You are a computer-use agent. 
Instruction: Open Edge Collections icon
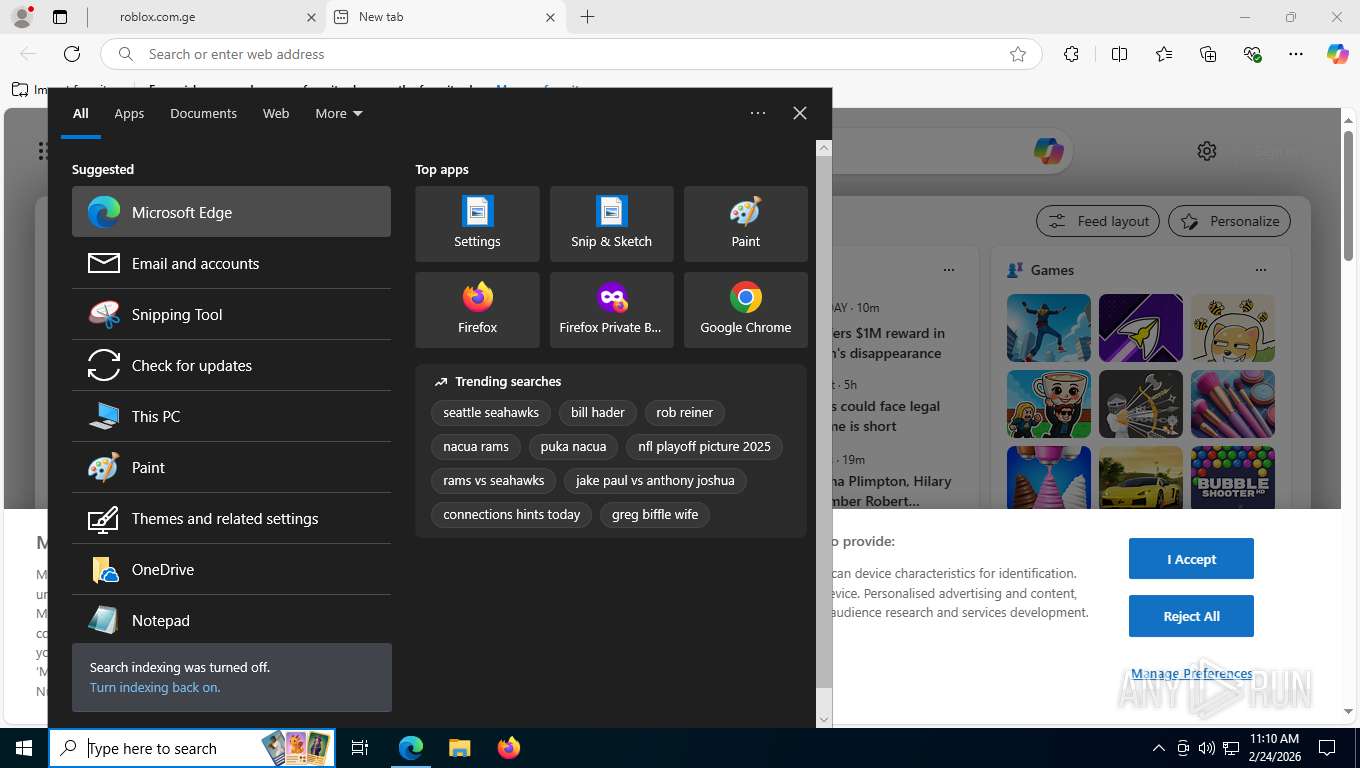click(1208, 54)
